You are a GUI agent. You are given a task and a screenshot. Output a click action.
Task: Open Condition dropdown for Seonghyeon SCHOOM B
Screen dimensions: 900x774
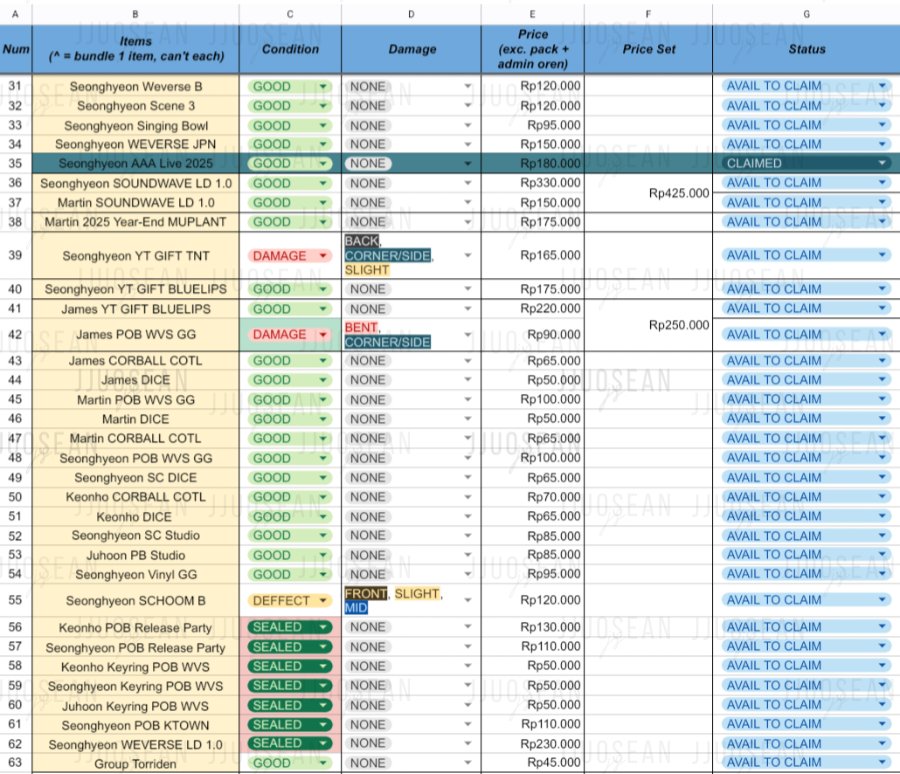point(290,601)
